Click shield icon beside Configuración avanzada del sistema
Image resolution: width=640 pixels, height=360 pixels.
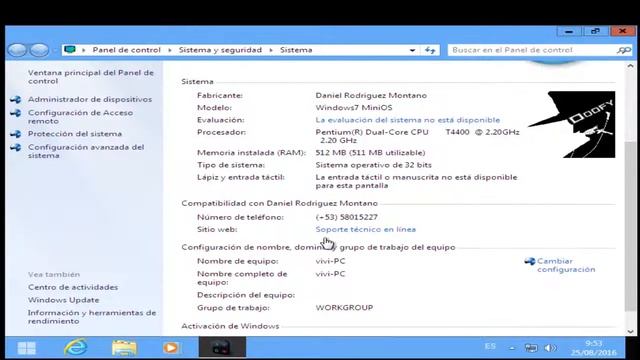[x=16, y=147]
